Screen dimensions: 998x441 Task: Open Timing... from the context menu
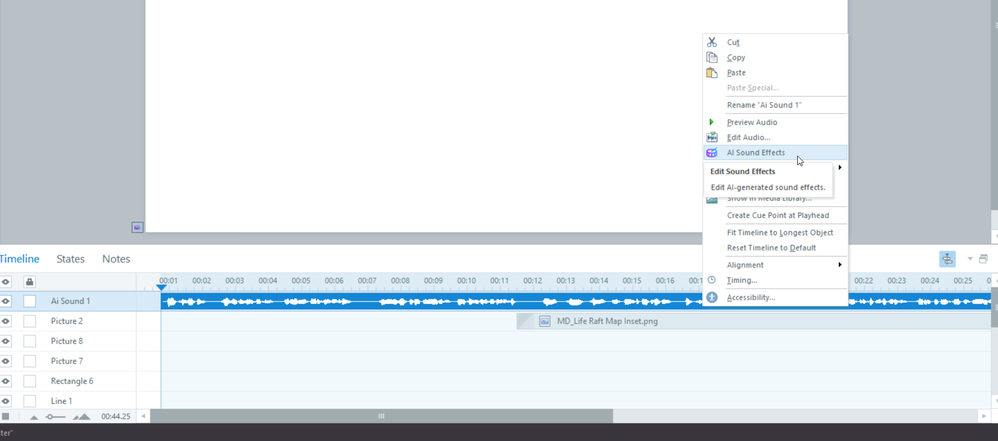pos(775,280)
